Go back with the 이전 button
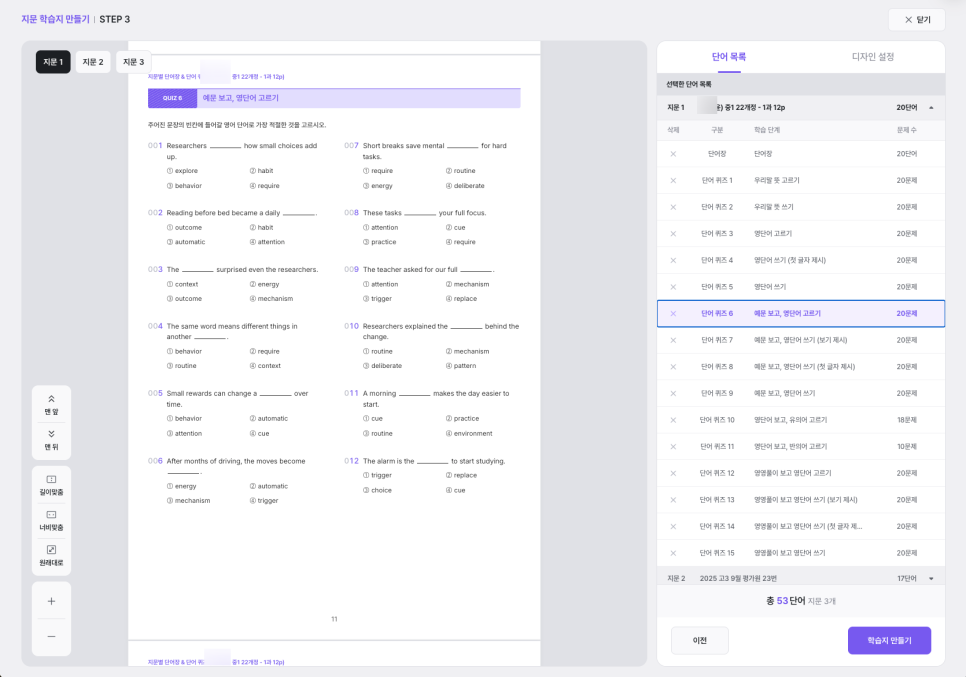Image resolution: width=966 pixels, height=677 pixels. point(699,641)
